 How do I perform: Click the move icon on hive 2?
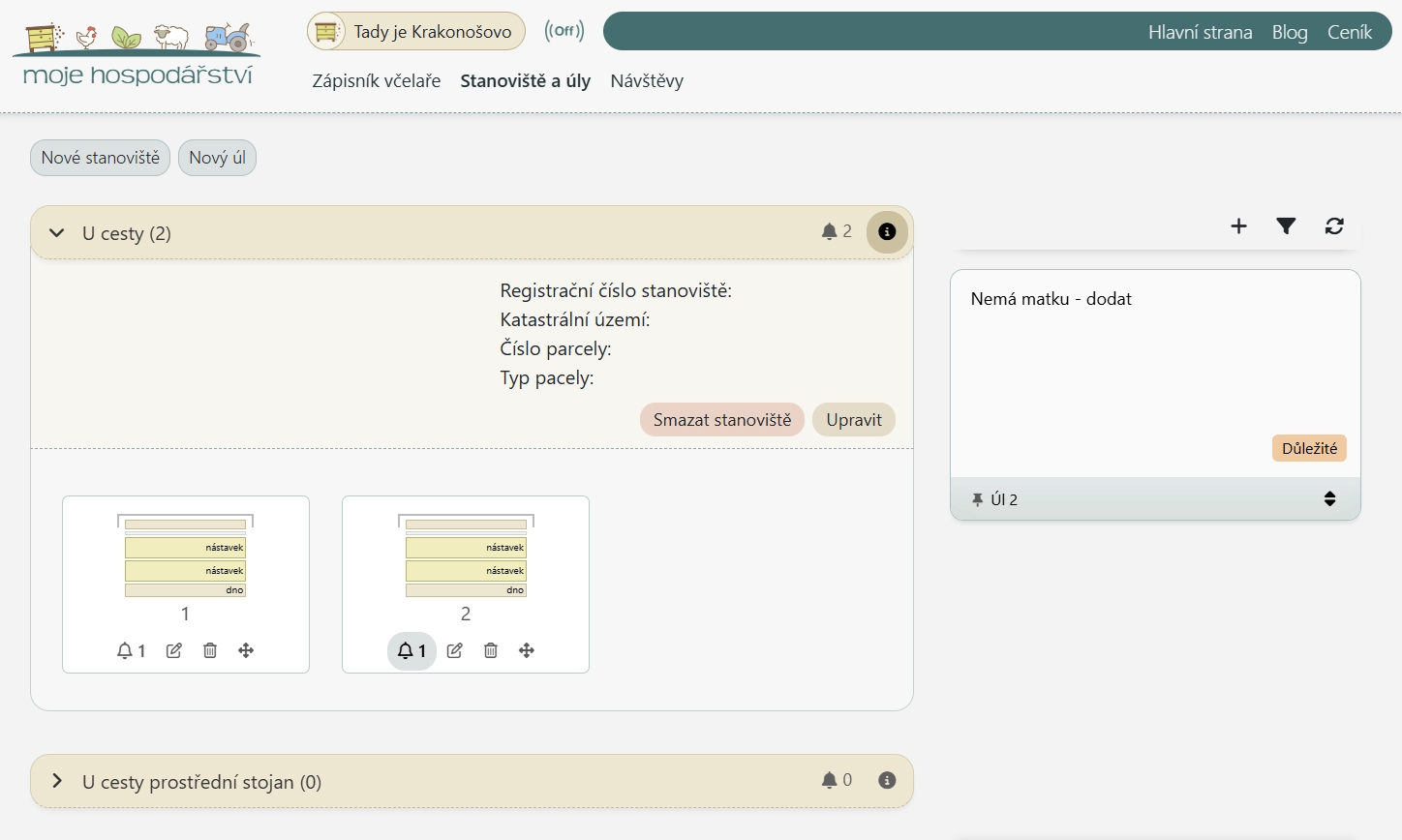pyautogui.click(x=527, y=650)
